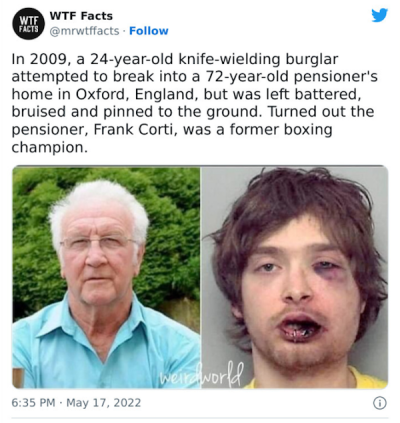Open the 6:35 PM timestamp link

(x=33, y=403)
